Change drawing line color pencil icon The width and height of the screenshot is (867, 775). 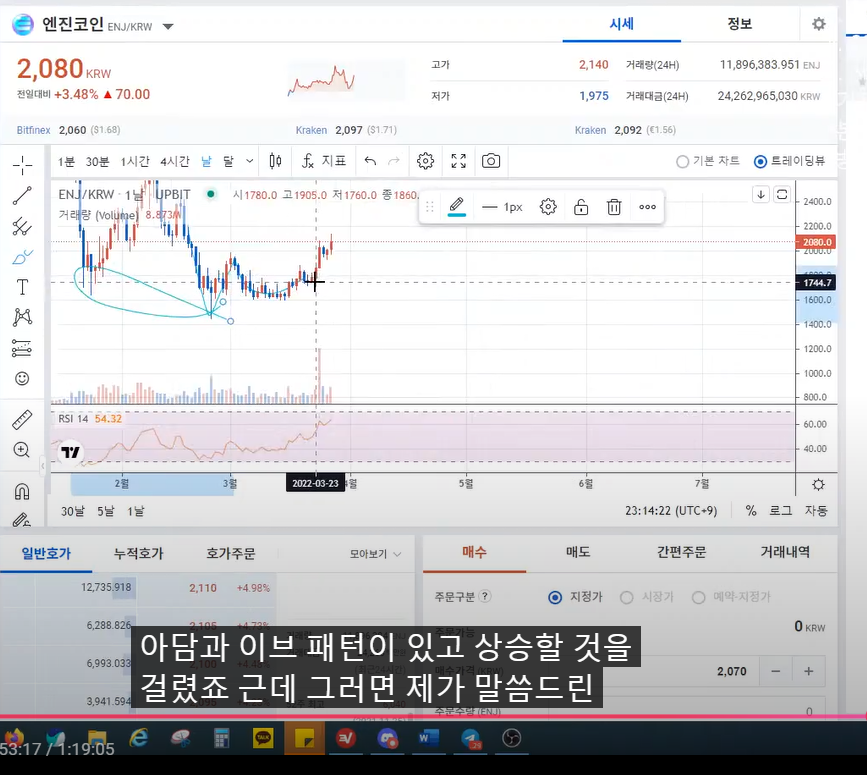pyautogui.click(x=456, y=207)
